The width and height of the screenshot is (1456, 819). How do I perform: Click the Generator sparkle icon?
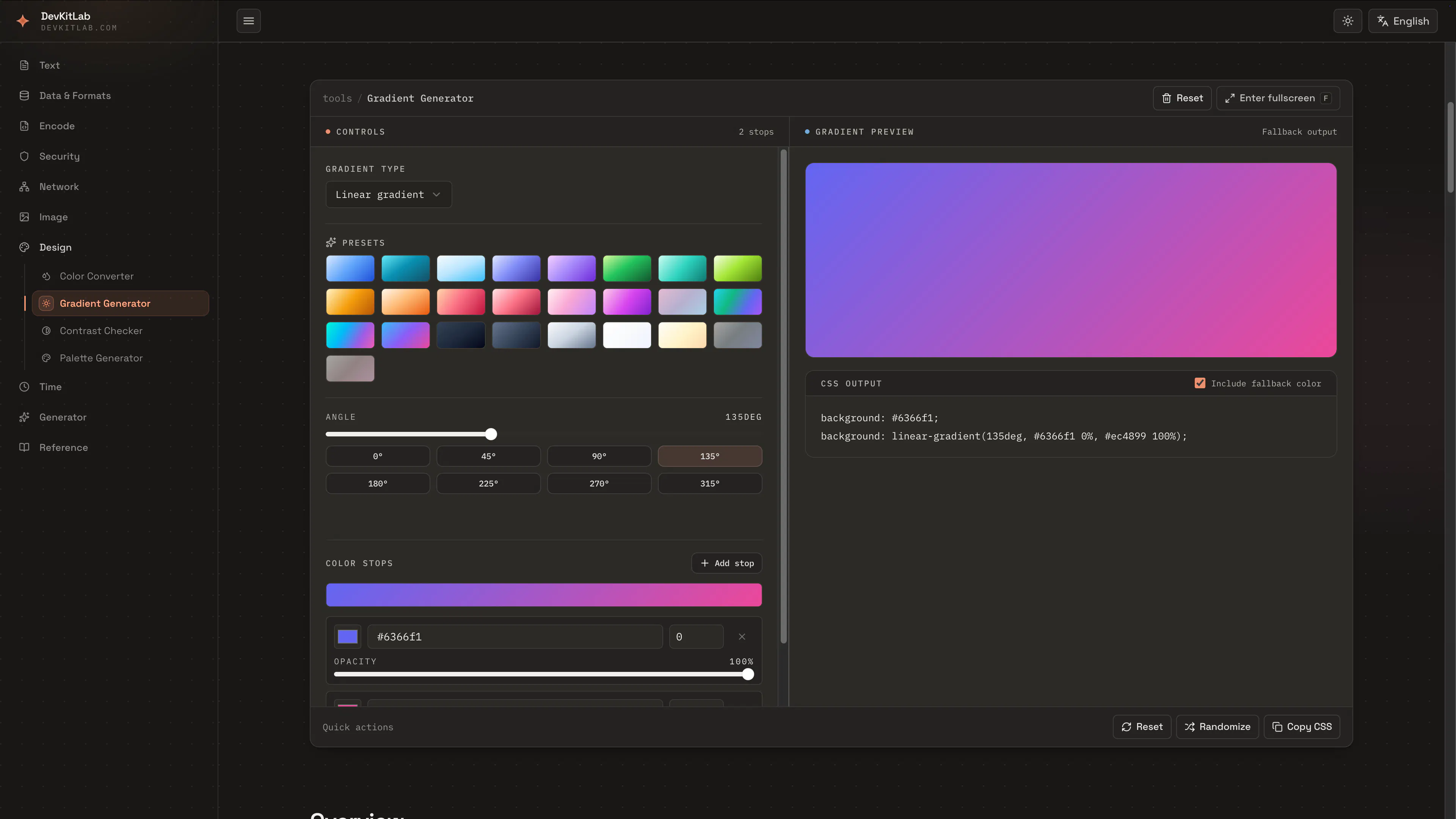click(x=24, y=417)
